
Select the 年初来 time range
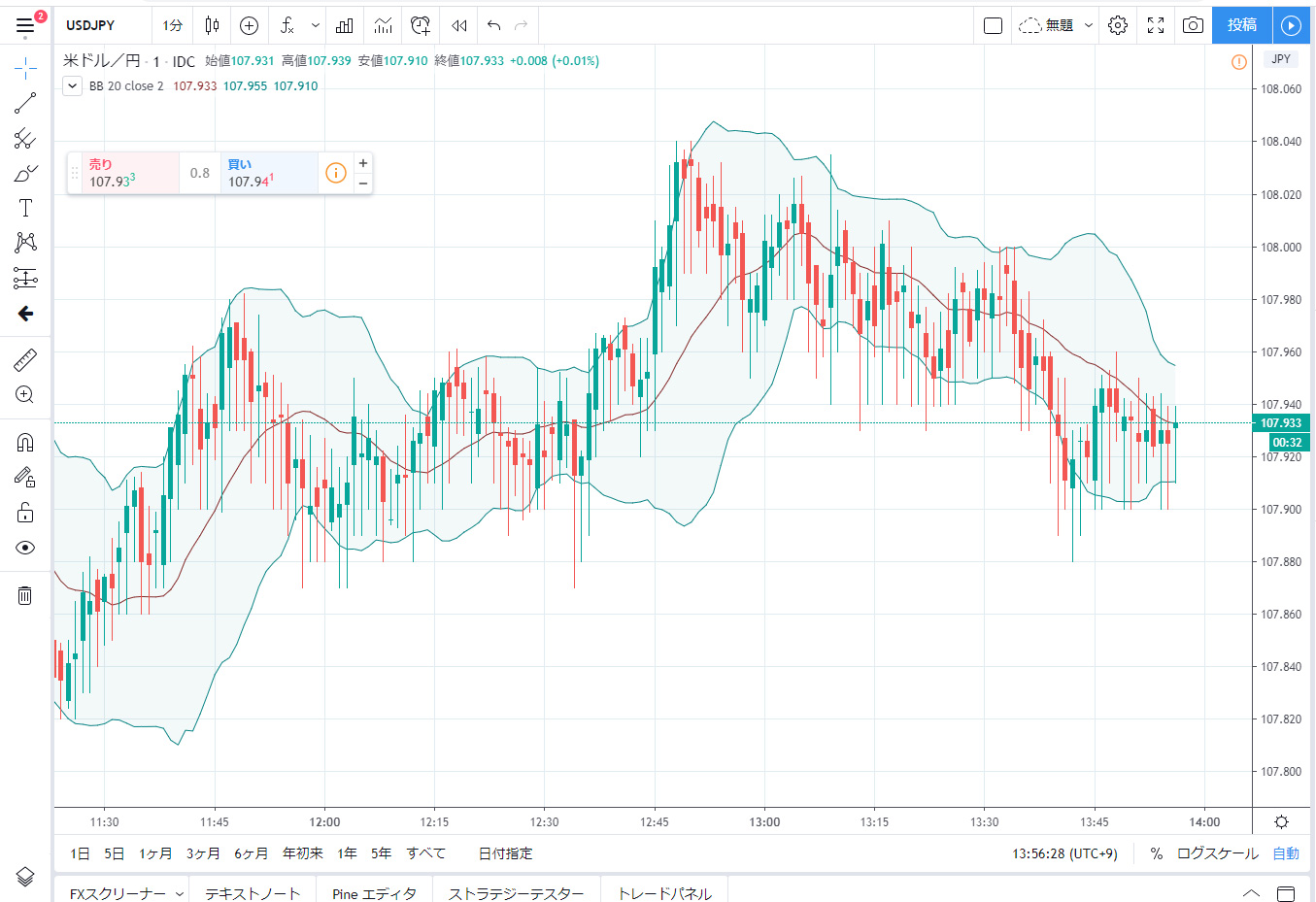302,853
